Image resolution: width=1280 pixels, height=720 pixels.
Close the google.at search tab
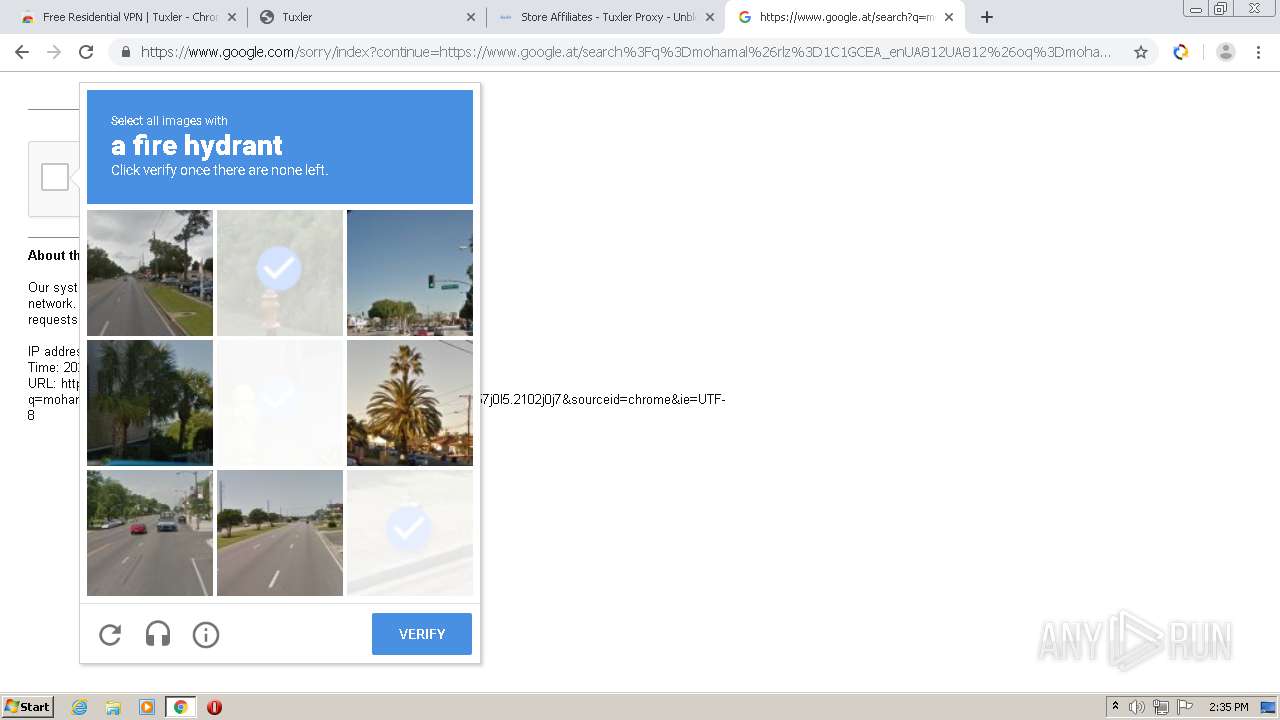point(949,17)
